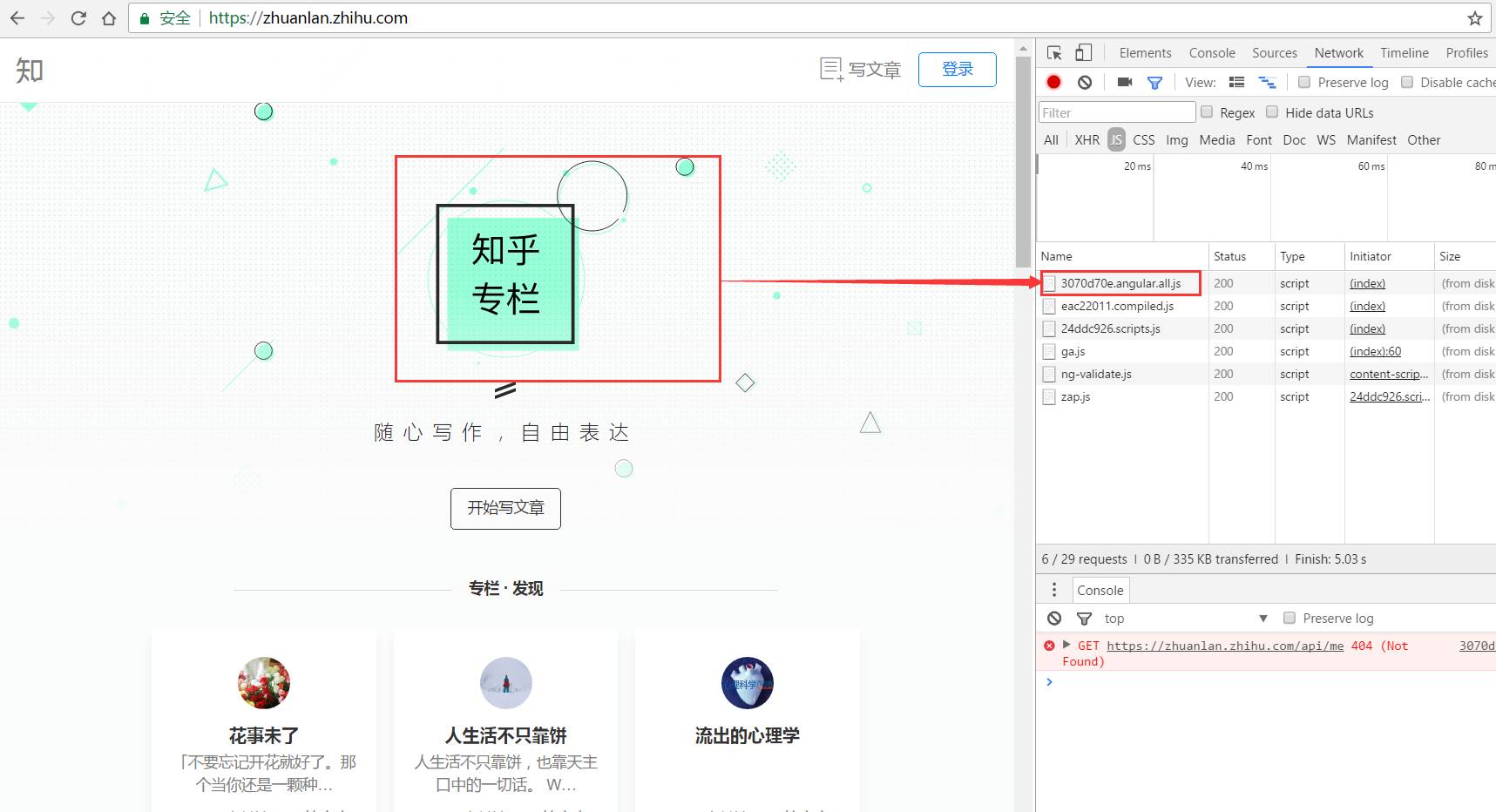The image size is (1496, 812).
Task: Select eac22011.compiled.js request
Action: point(1117,306)
